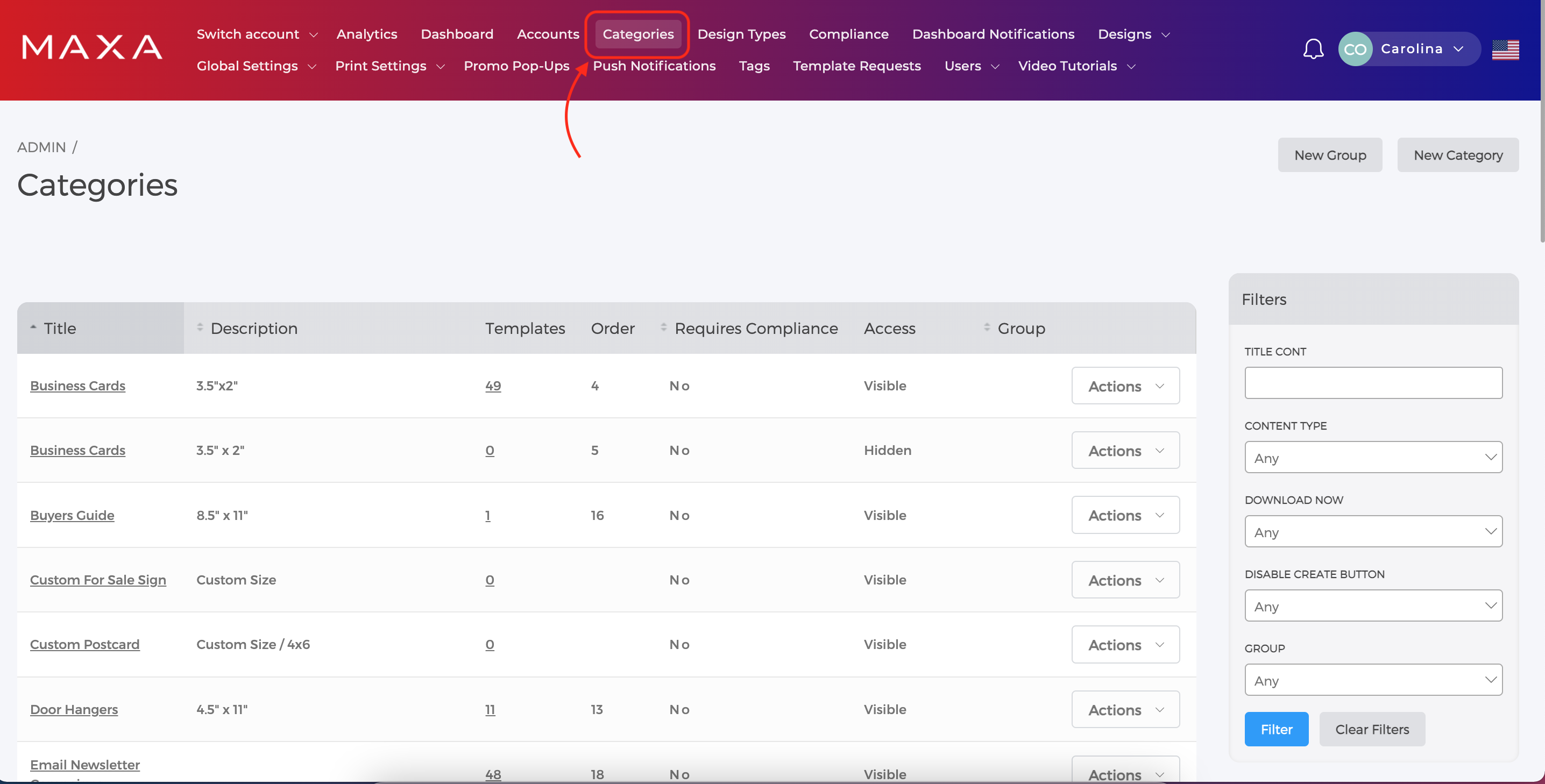Screen dimensions: 1545x784
Task: Click the Description column sort icon
Action: click(x=200, y=327)
